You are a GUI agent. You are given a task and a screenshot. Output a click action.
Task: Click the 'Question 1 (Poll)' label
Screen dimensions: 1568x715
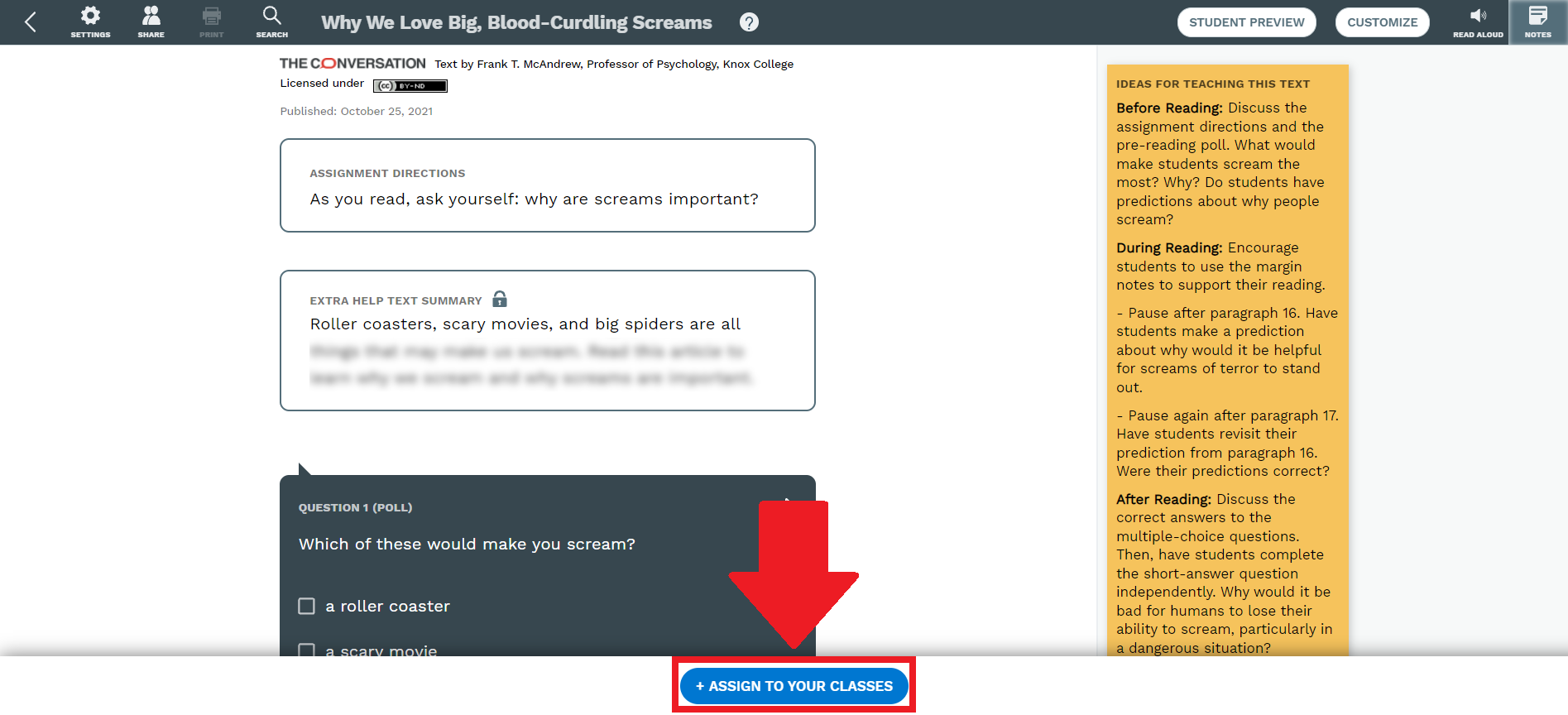355,507
